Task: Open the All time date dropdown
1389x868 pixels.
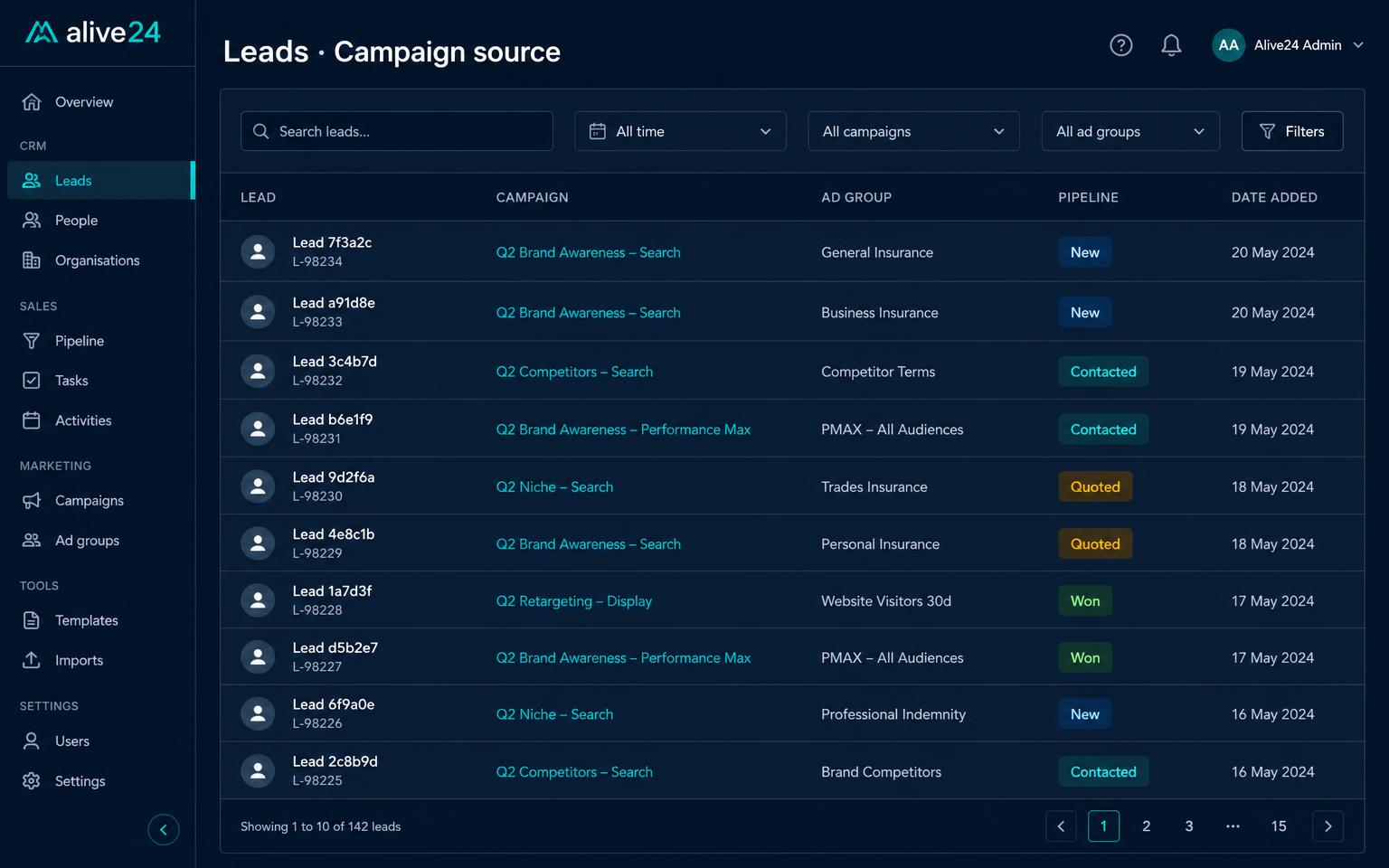Action: (x=680, y=131)
